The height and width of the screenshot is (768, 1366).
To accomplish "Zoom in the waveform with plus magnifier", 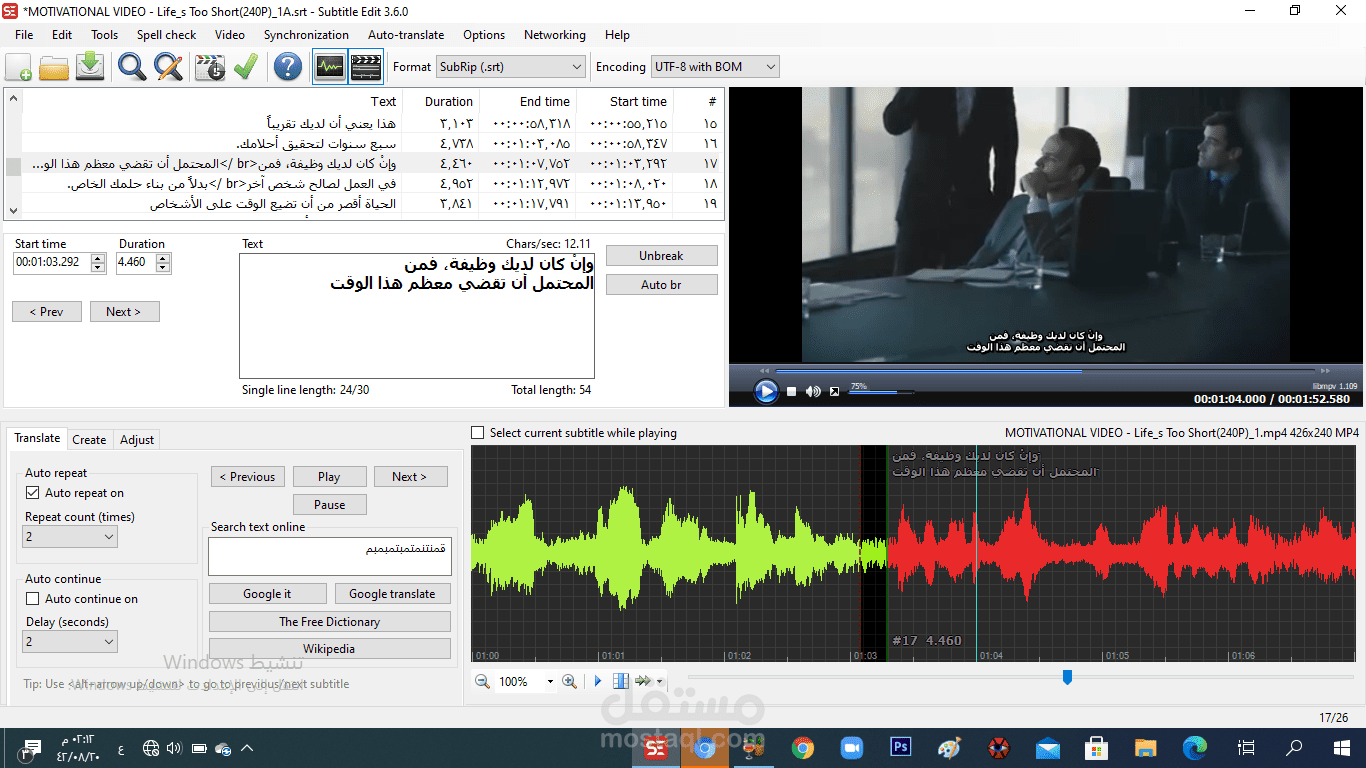I will click(x=569, y=681).
